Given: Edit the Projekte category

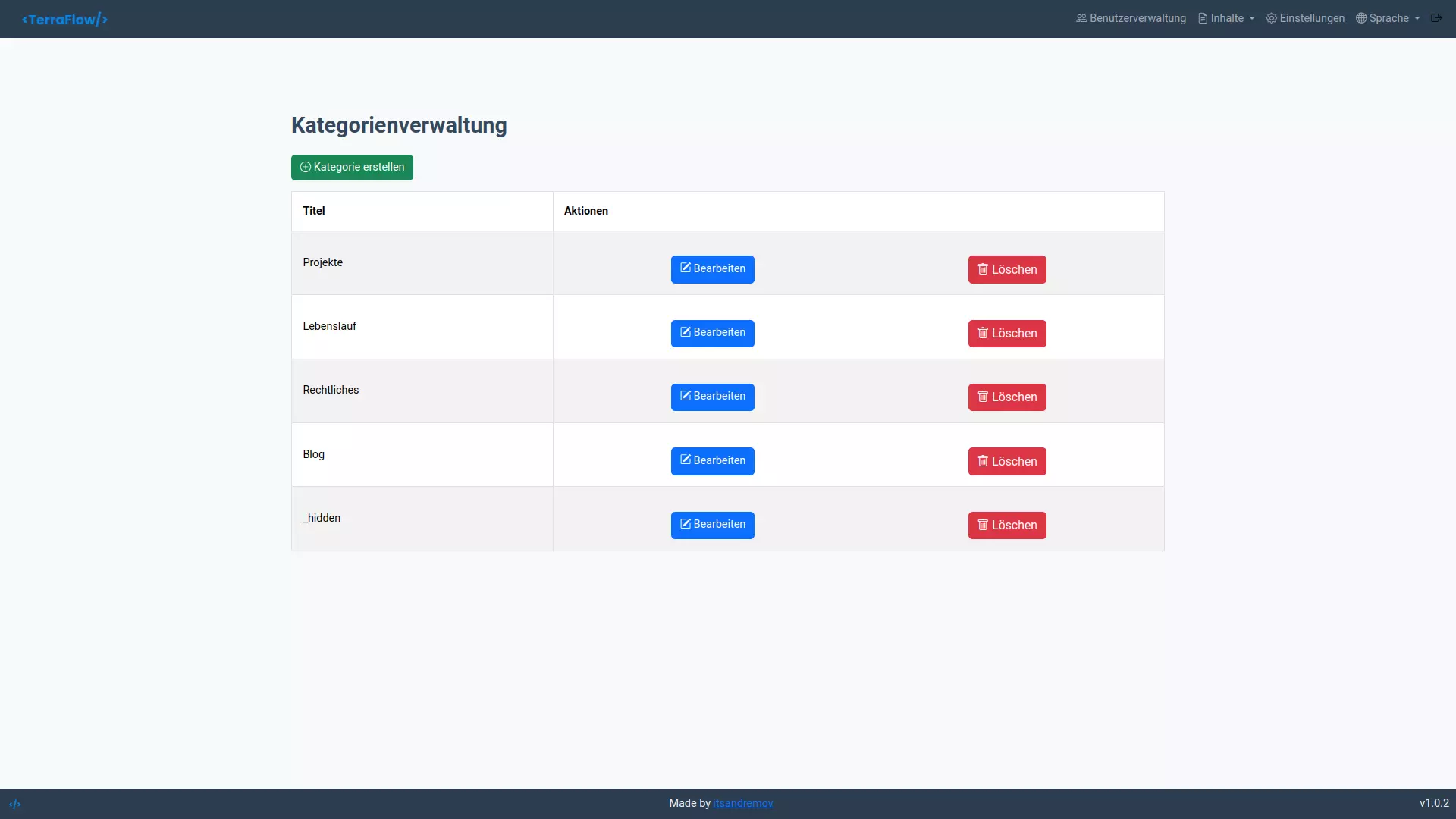Looking at the screenshot, I should (x=712, y=269).
